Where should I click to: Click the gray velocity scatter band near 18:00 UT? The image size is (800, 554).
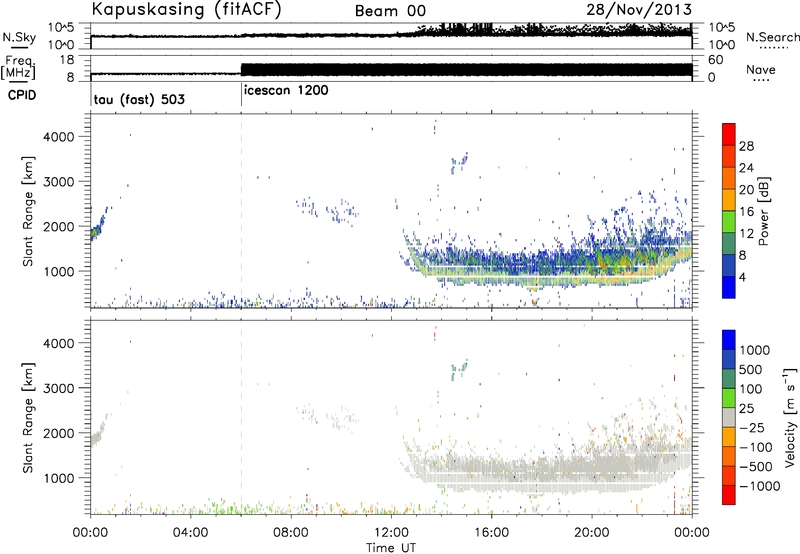542,472
